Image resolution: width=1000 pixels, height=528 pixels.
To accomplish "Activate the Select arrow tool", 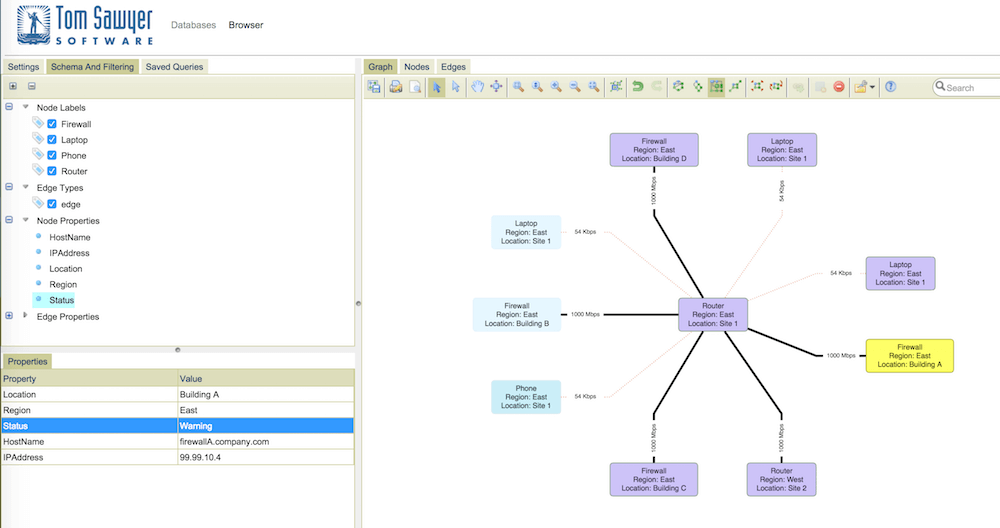I will (x=437, y=87).
